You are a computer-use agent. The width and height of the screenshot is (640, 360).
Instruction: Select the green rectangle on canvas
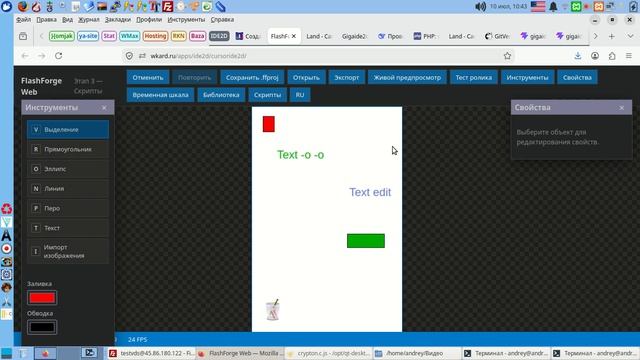[x=366, y=241]
